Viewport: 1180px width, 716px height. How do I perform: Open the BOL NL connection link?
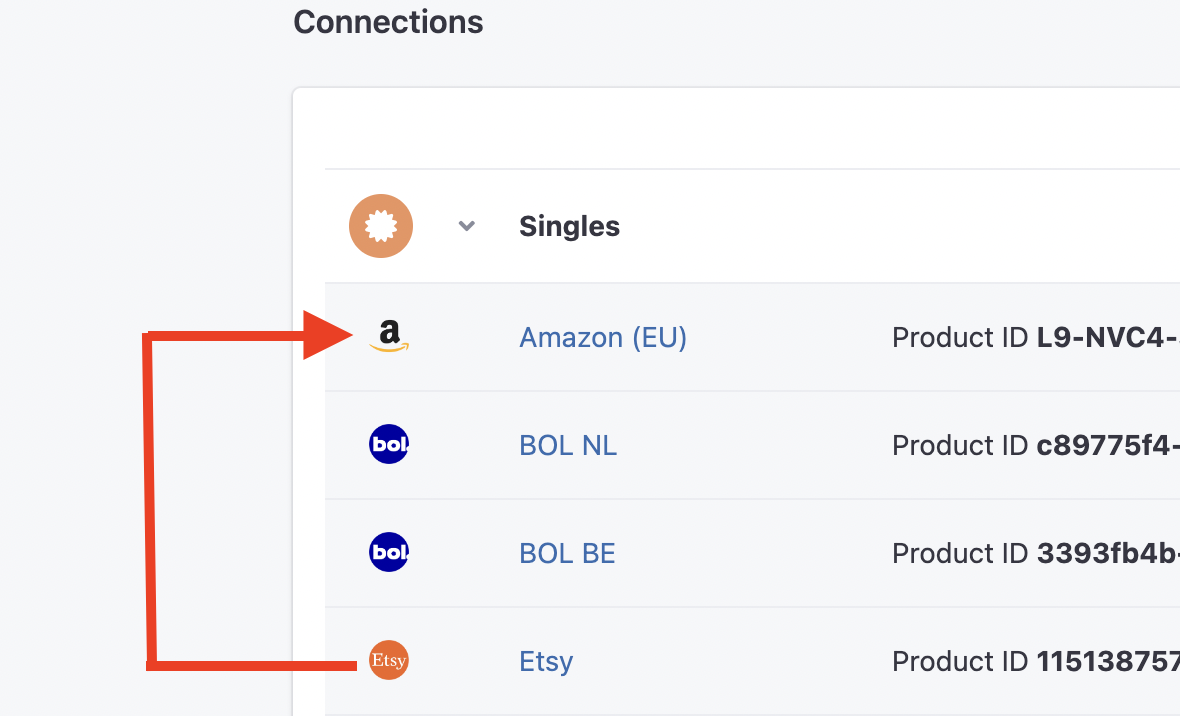(x=568, y=445)
